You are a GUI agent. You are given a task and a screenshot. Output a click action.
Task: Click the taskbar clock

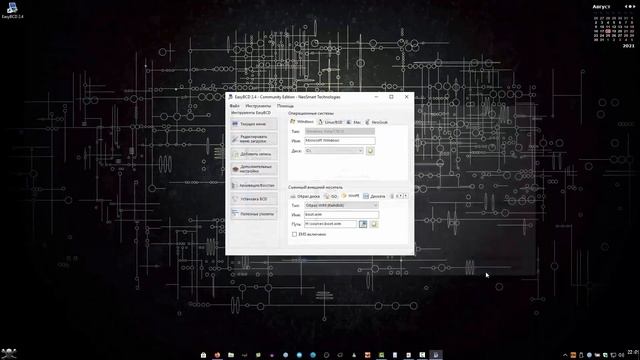point(633,352)
